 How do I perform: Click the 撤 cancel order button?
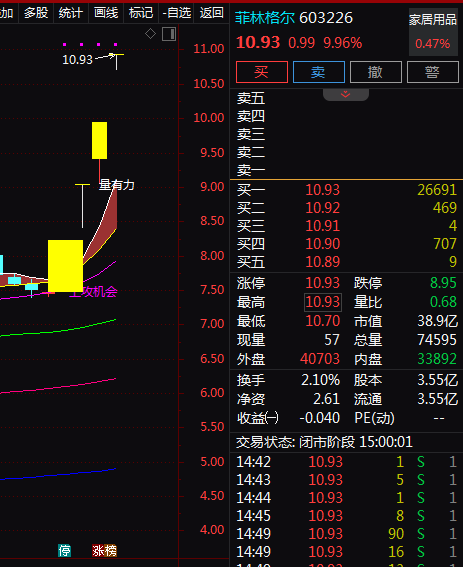point(376,72)
